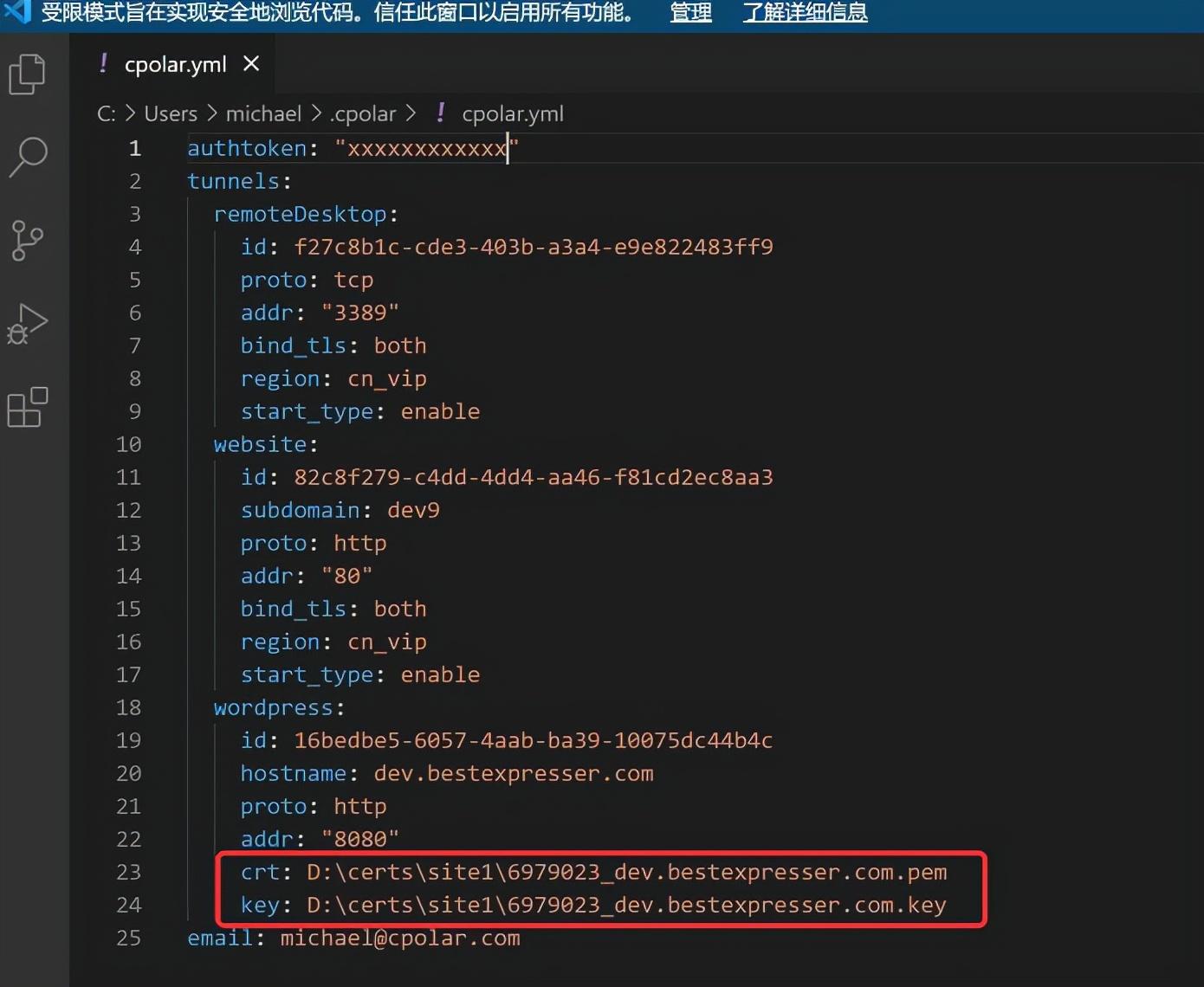Viewport: 1204px width, 987px height.
Task: Click the michael breadcrumb segment
Action: click(x=263, y=113)
